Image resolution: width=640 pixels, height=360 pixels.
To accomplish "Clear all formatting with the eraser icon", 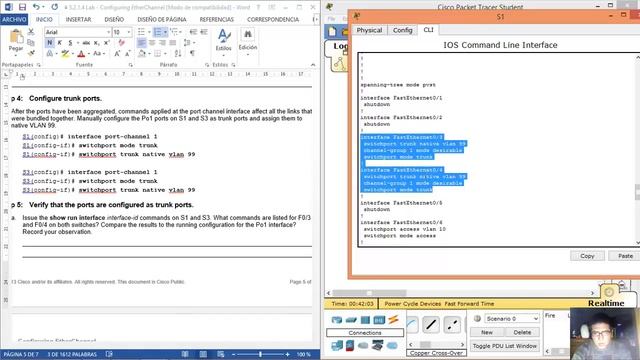I will point(122,42).
